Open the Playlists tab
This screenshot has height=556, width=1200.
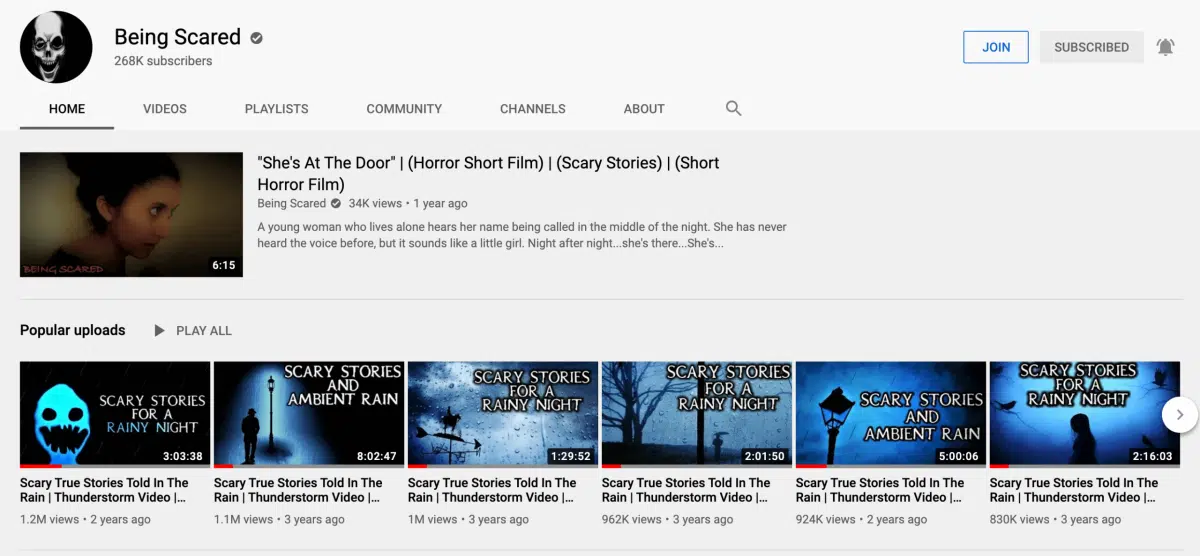pyautogui.click(x=277, y=109)
